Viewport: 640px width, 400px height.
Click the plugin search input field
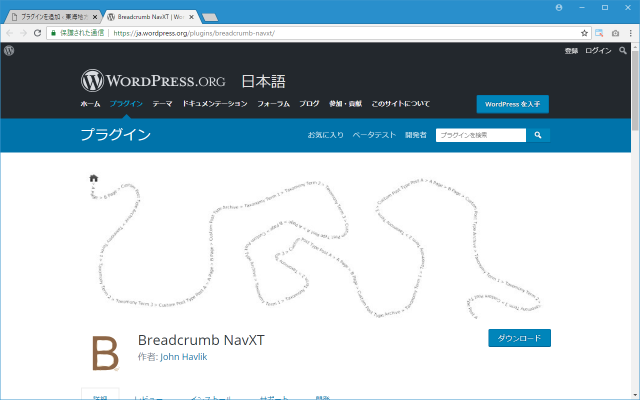(x=480, y=134)
